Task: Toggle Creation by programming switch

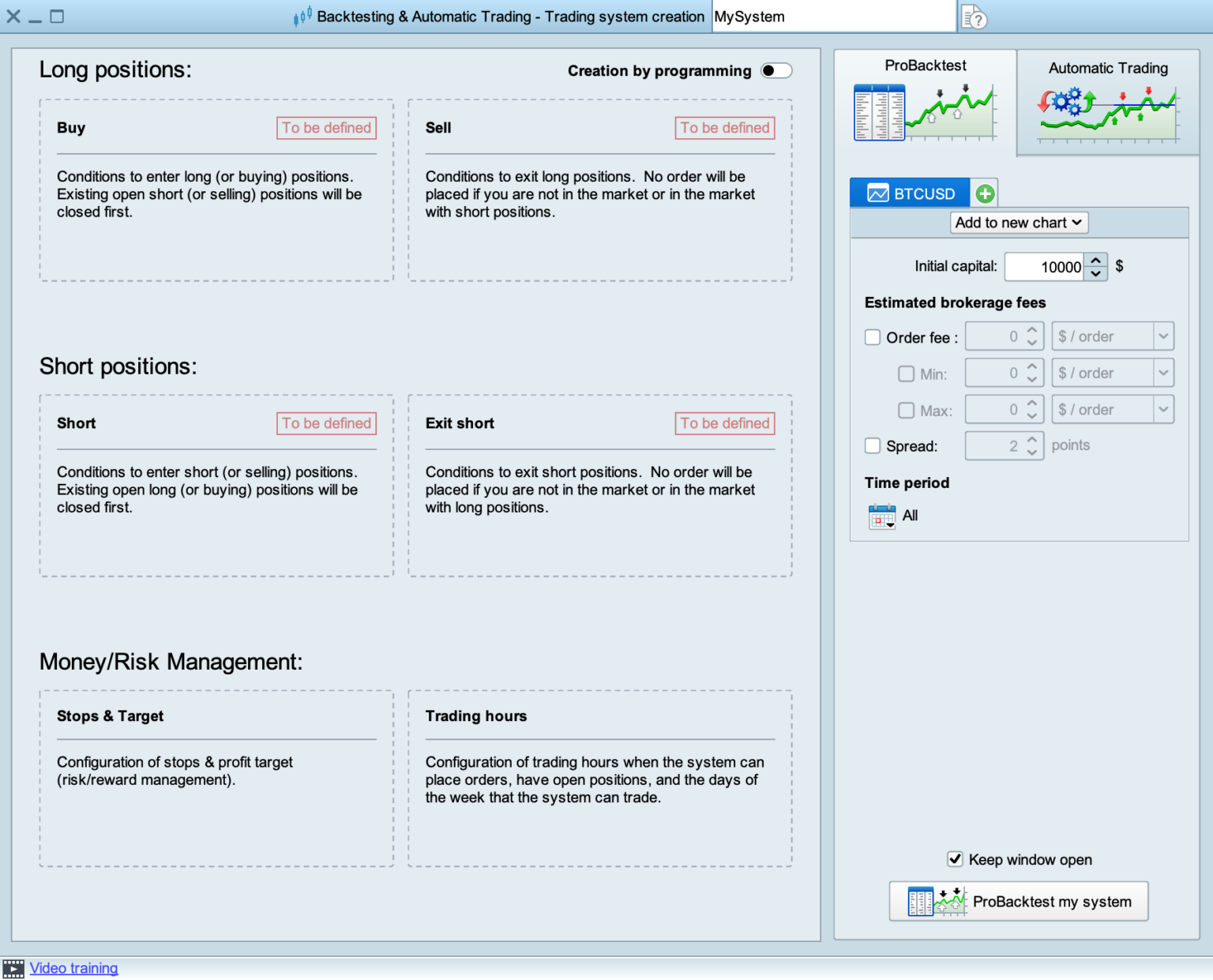Action: pyautogui.click(x=775, y=71)
